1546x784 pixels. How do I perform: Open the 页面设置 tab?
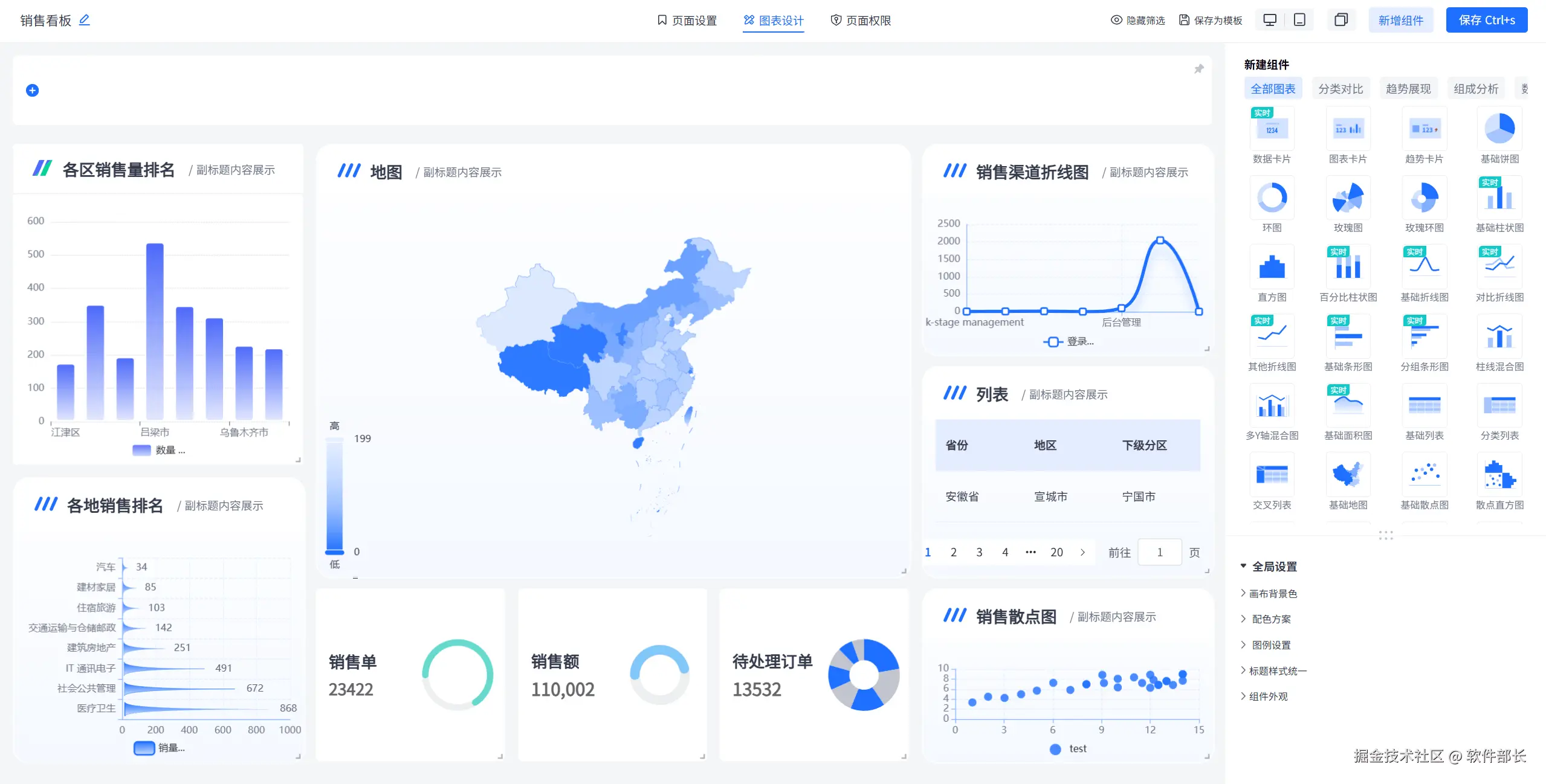(x=687, y=20)
